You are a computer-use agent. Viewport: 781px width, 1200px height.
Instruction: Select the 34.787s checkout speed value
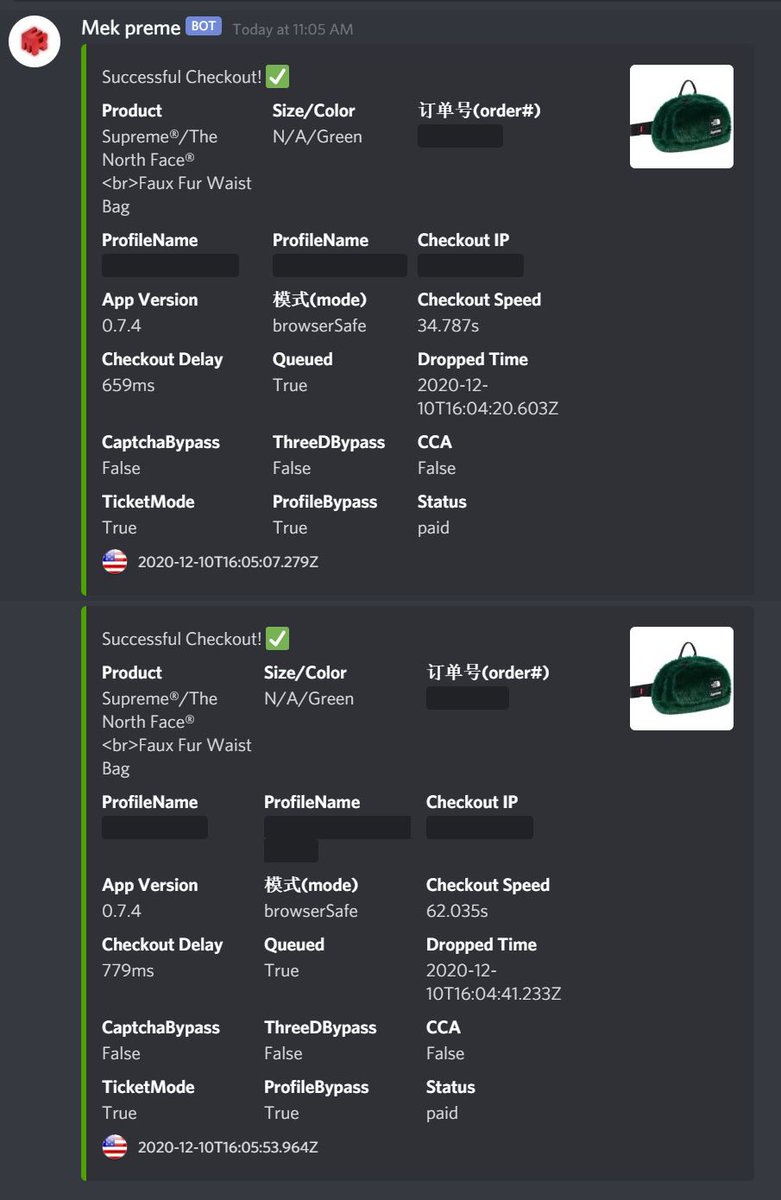coord(448,326)
